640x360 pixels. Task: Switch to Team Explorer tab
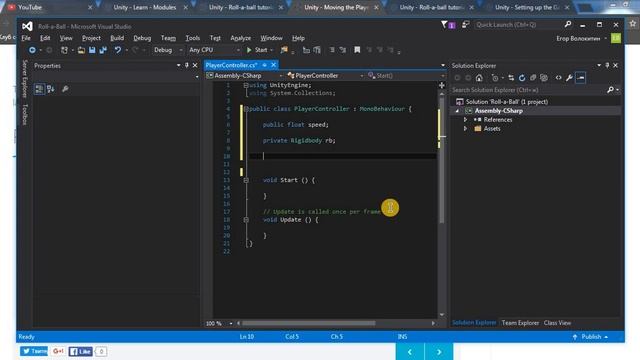(x=520, y=323)
